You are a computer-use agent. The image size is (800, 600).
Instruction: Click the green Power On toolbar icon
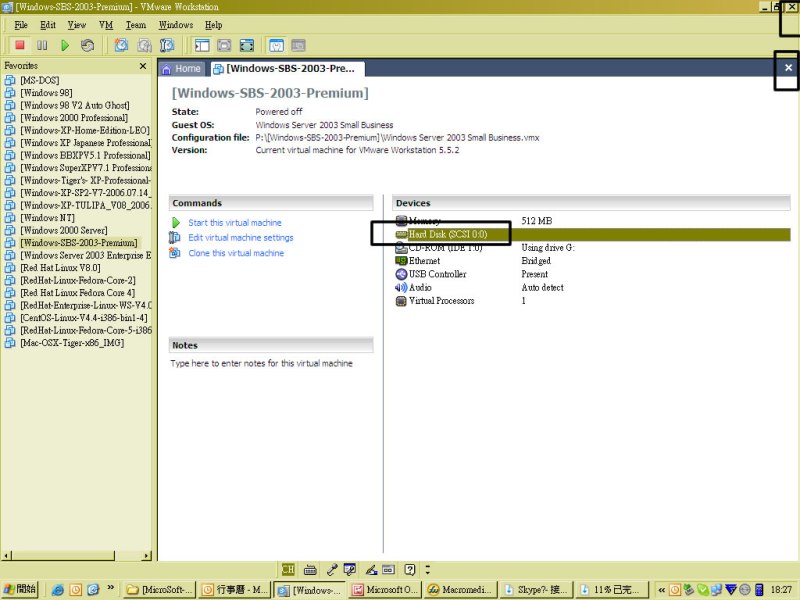click(65, 45)
